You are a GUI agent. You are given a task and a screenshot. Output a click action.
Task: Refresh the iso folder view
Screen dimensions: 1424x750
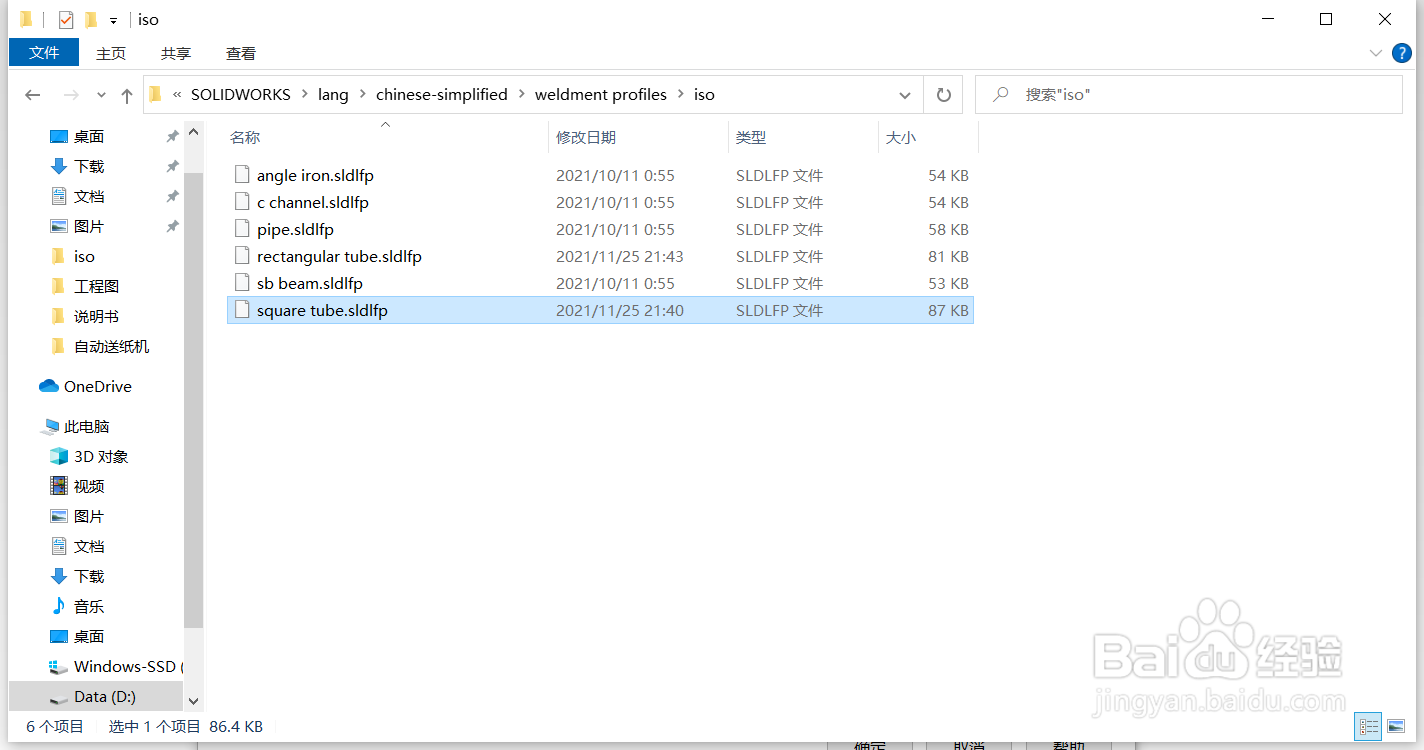tap(943, 95)
